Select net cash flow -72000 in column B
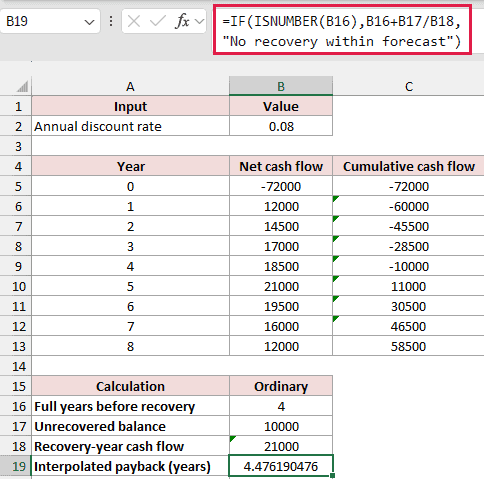Image resolution: width=484 pixels, height=479 pixels. pos(281,186)
